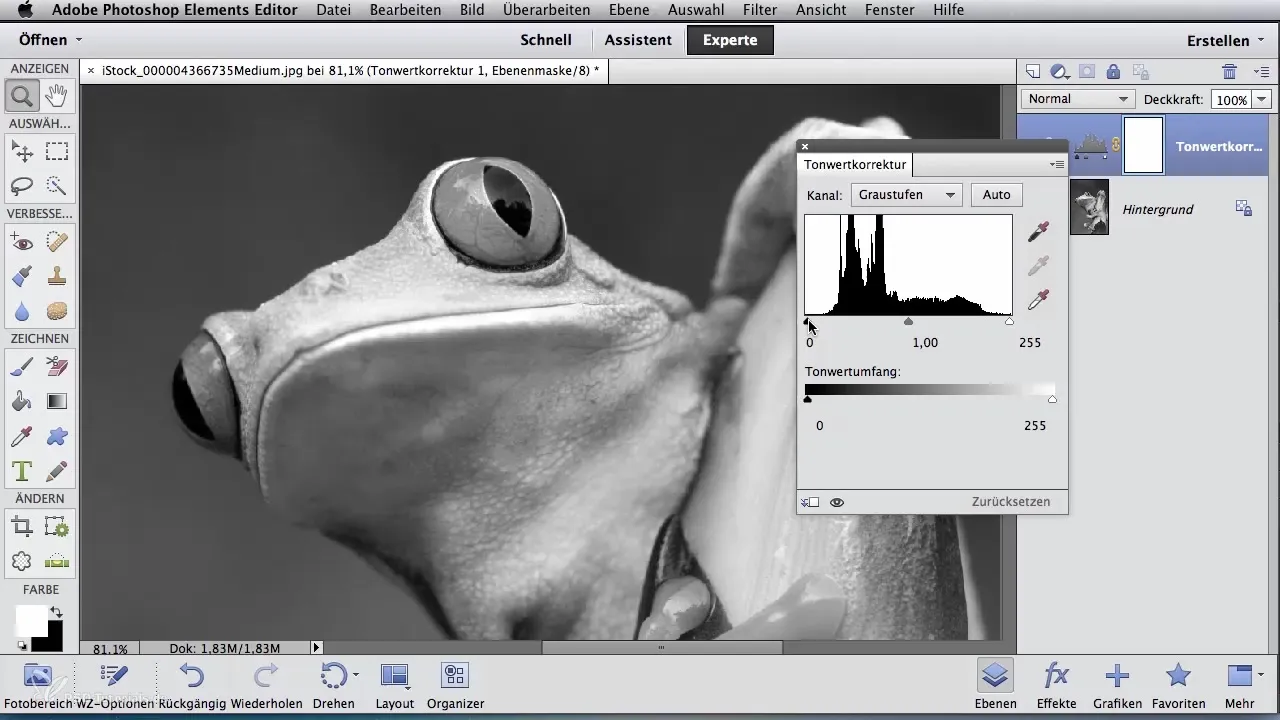
Task: Select the Sponge tool
Action: tap(57, 311)
